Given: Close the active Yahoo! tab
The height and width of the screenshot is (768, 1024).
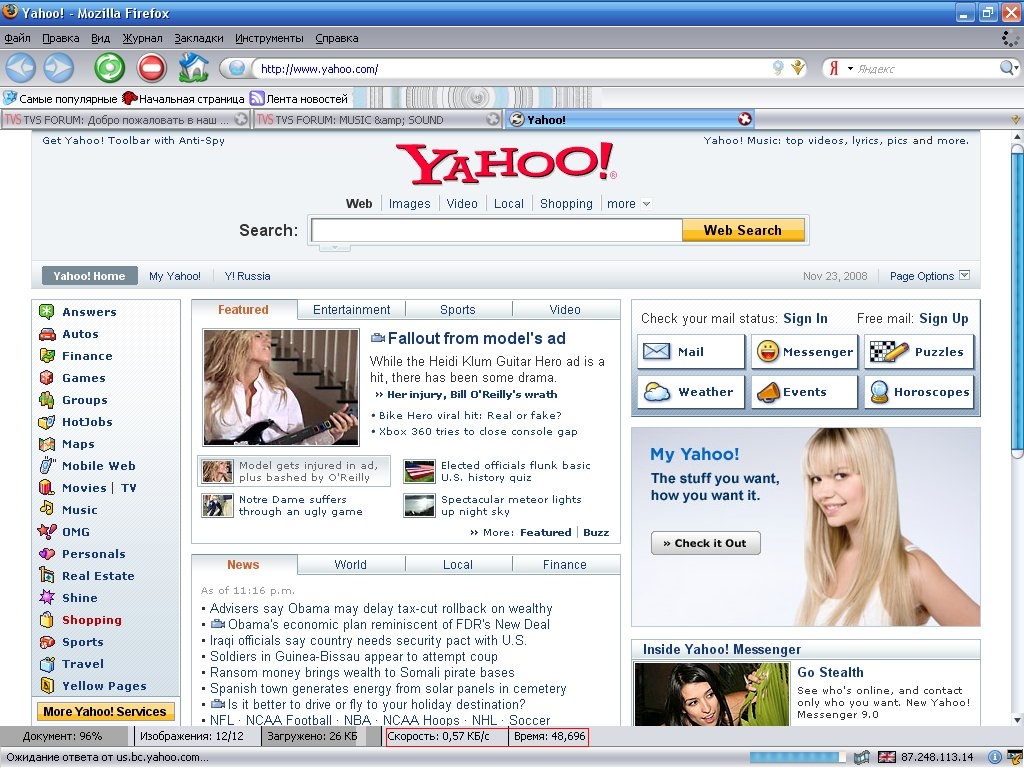Looking at the screenshot, I should (744, 119).
